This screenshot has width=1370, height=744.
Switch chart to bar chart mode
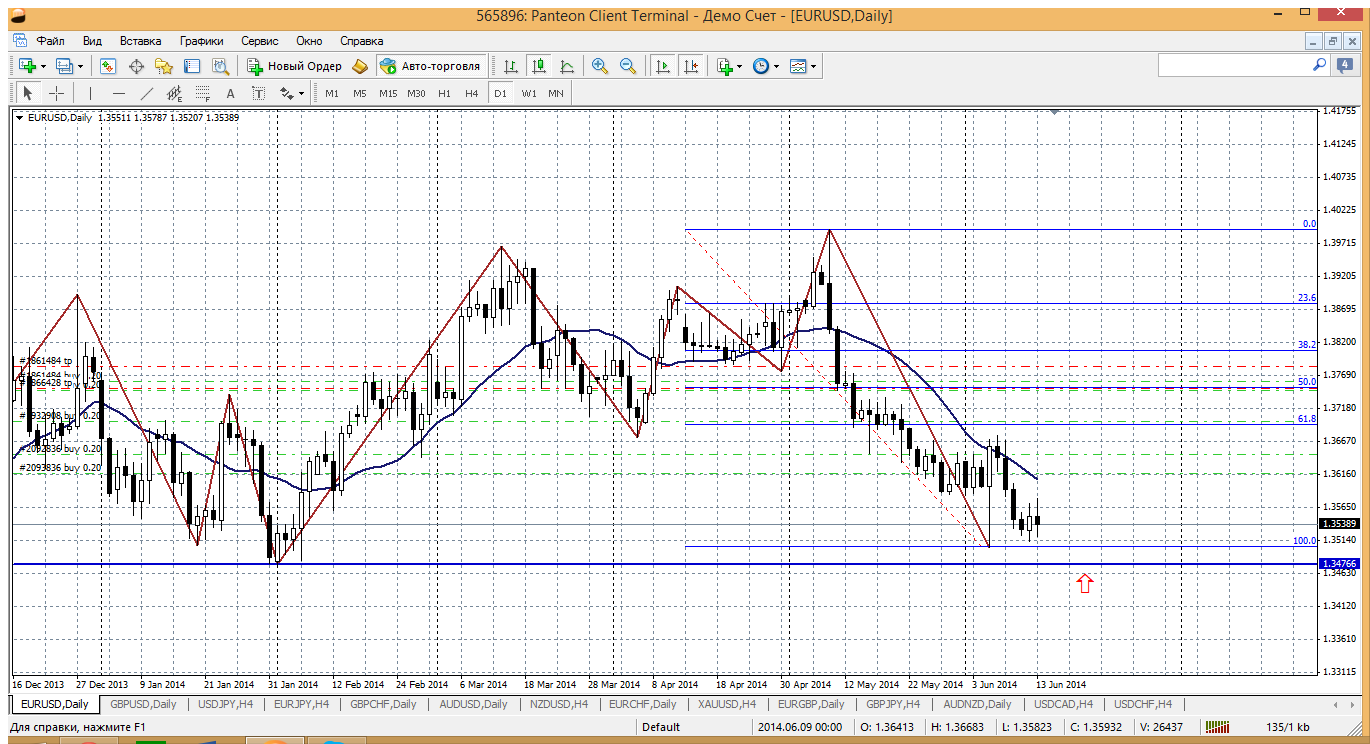(x=511, y=66)
